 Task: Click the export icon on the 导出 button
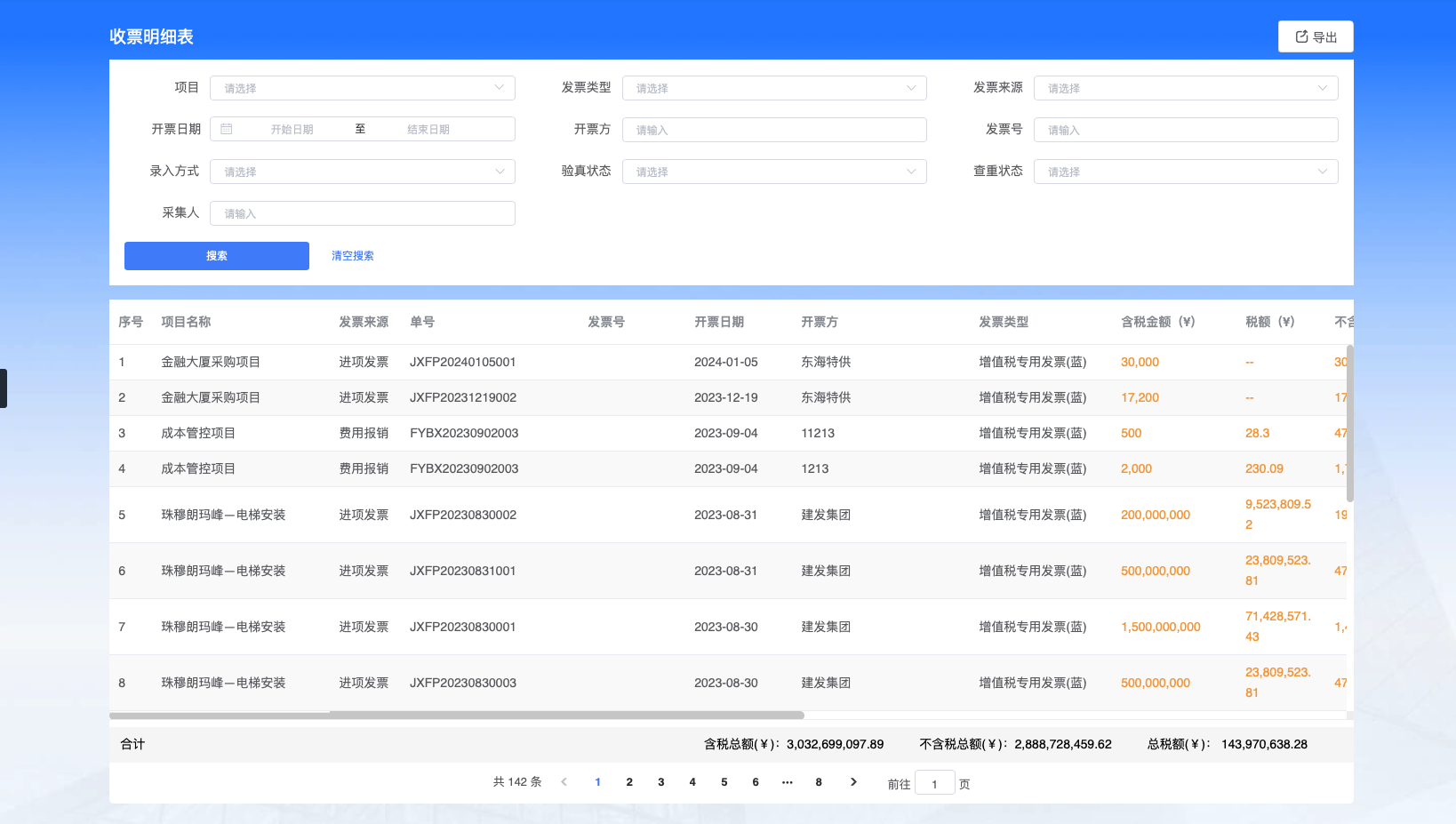(x=1300, y=36)
